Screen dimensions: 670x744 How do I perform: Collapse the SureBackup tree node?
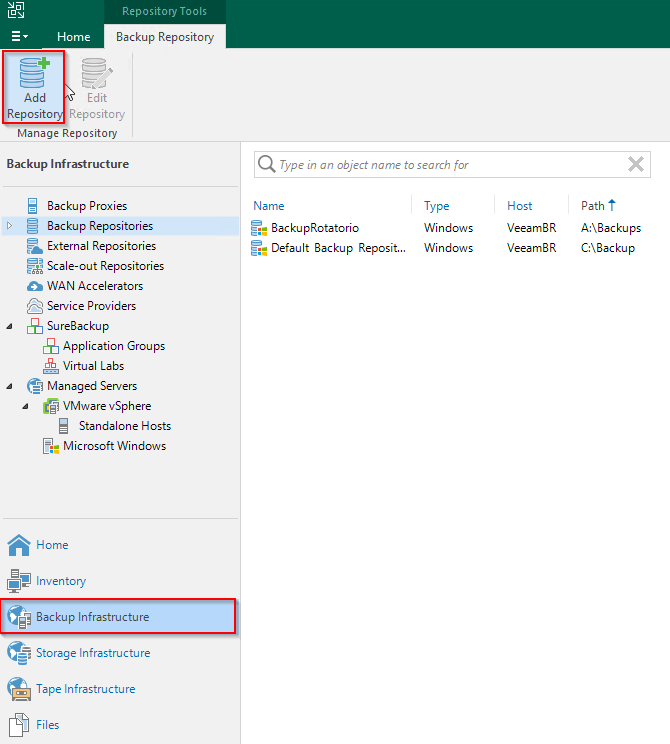pyautogui.click(x=10, y=326)
